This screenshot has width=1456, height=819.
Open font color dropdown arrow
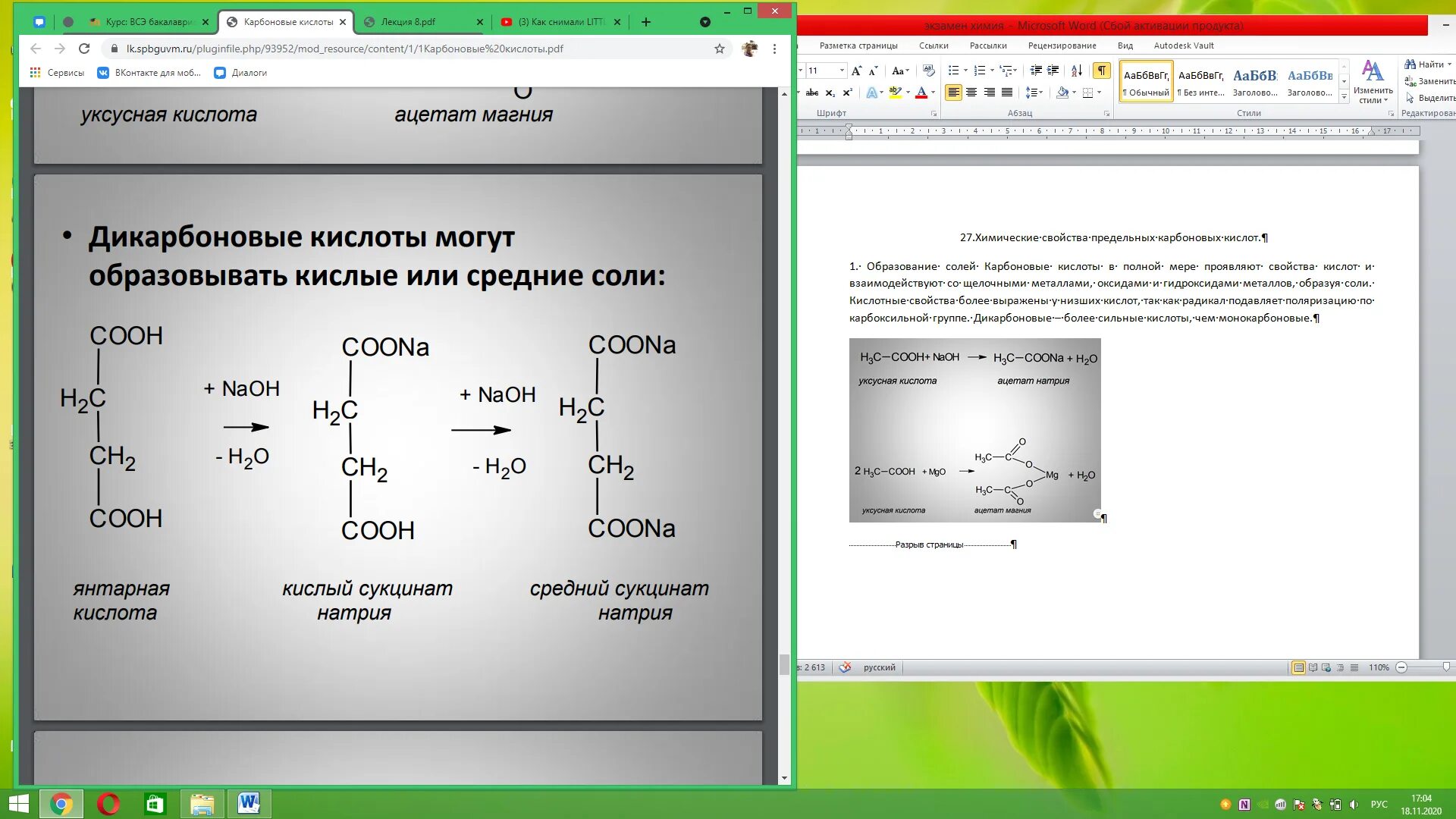934,93
